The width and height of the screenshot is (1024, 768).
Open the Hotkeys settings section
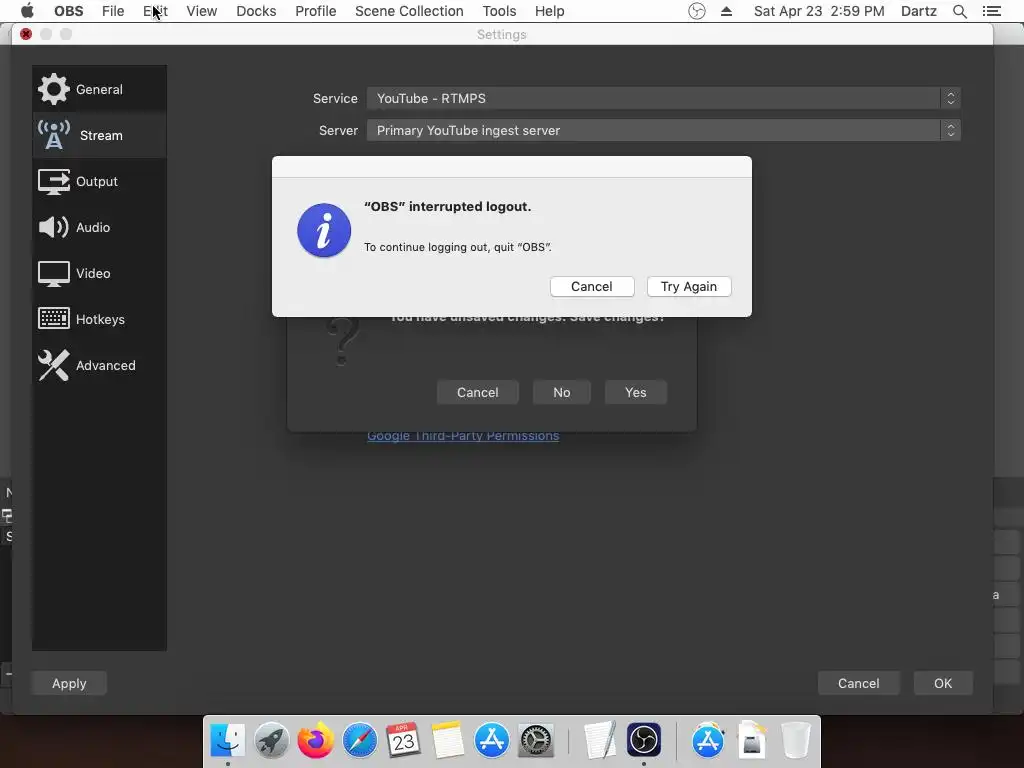99,319
